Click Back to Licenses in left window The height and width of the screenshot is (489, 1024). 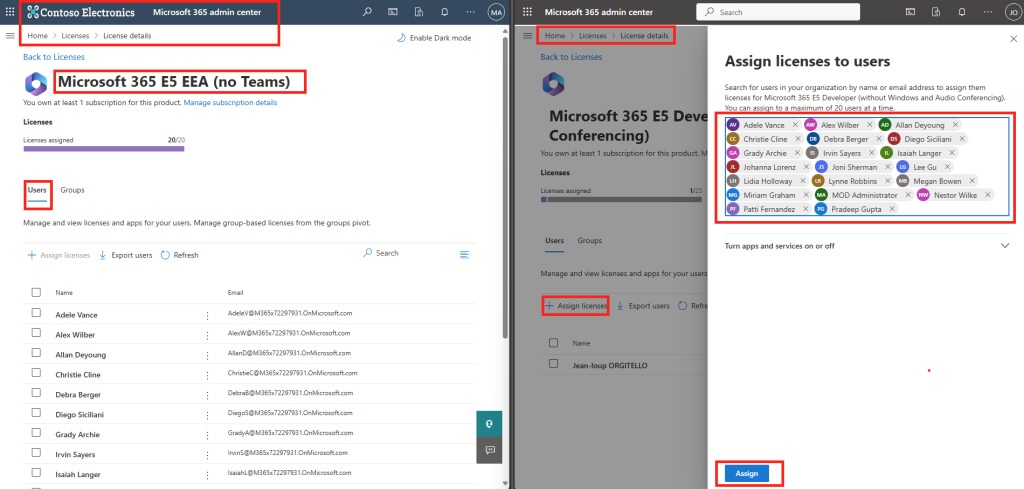[x=54, y=57]
